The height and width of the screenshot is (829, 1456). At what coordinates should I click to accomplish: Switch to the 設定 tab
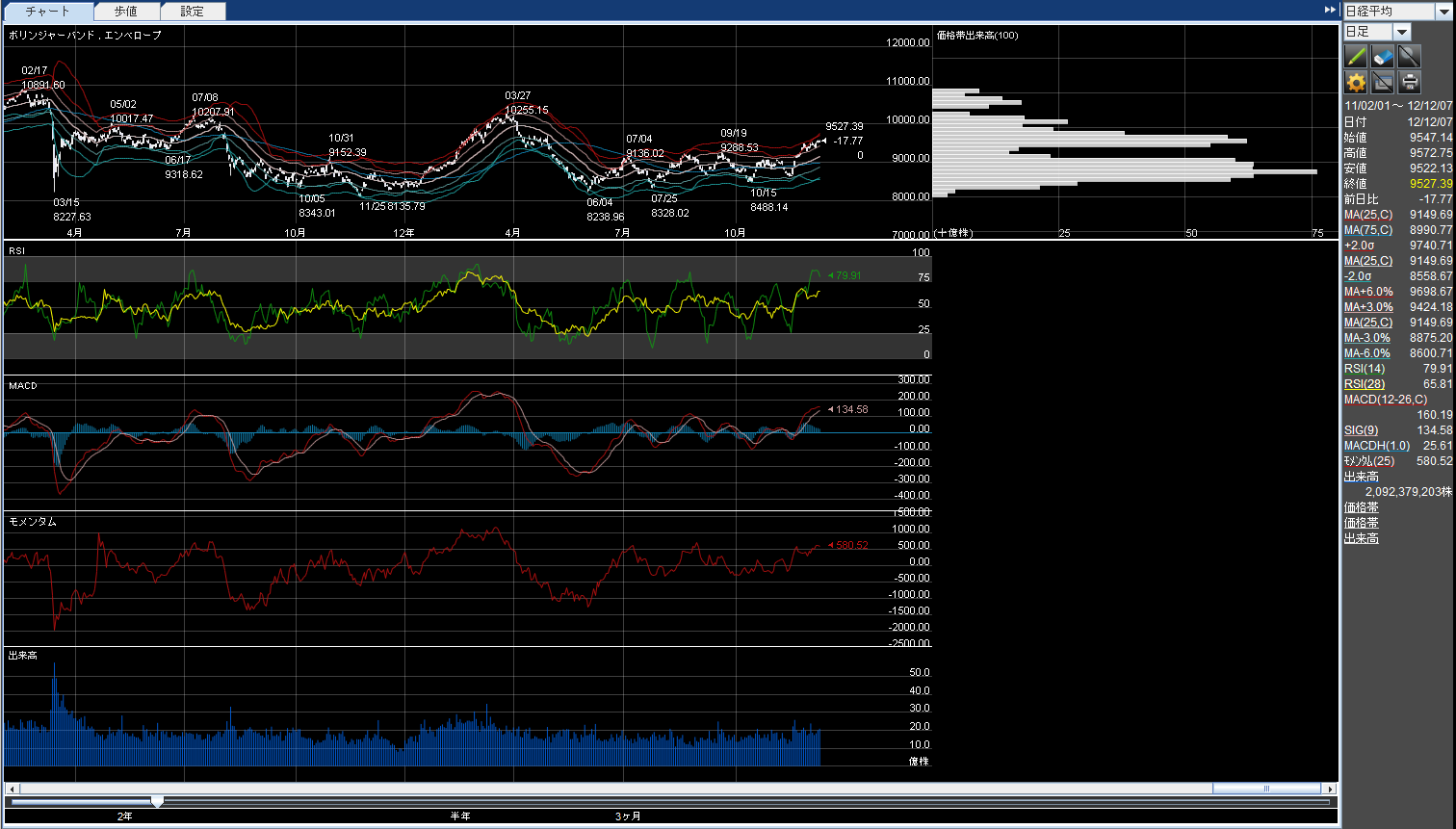[x=193, y=12]
